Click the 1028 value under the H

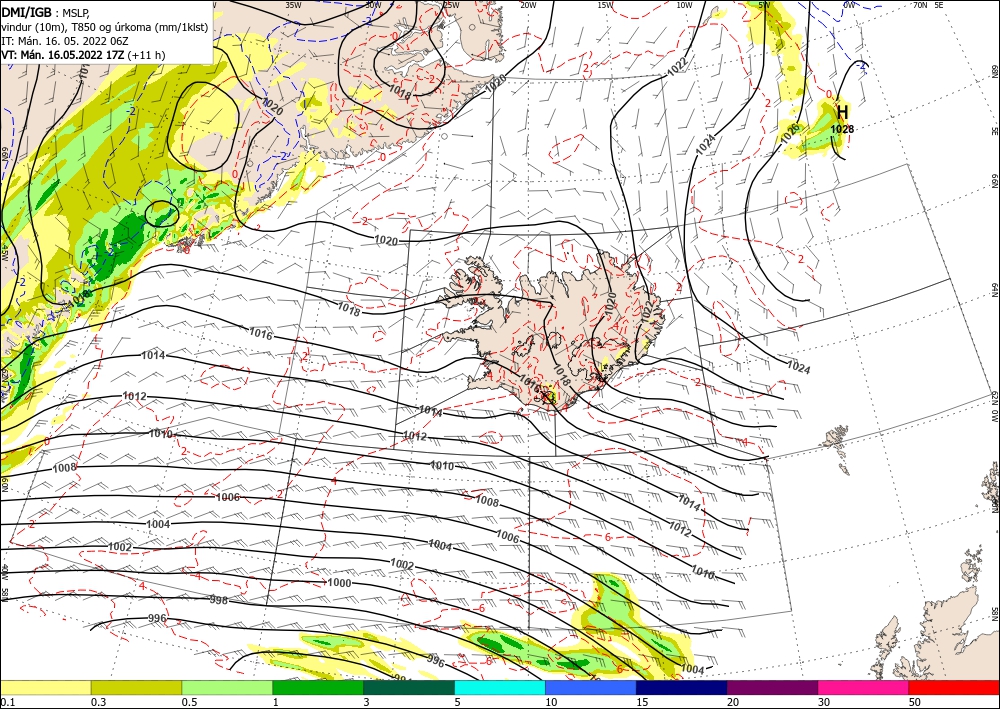[x=842, y=129]
